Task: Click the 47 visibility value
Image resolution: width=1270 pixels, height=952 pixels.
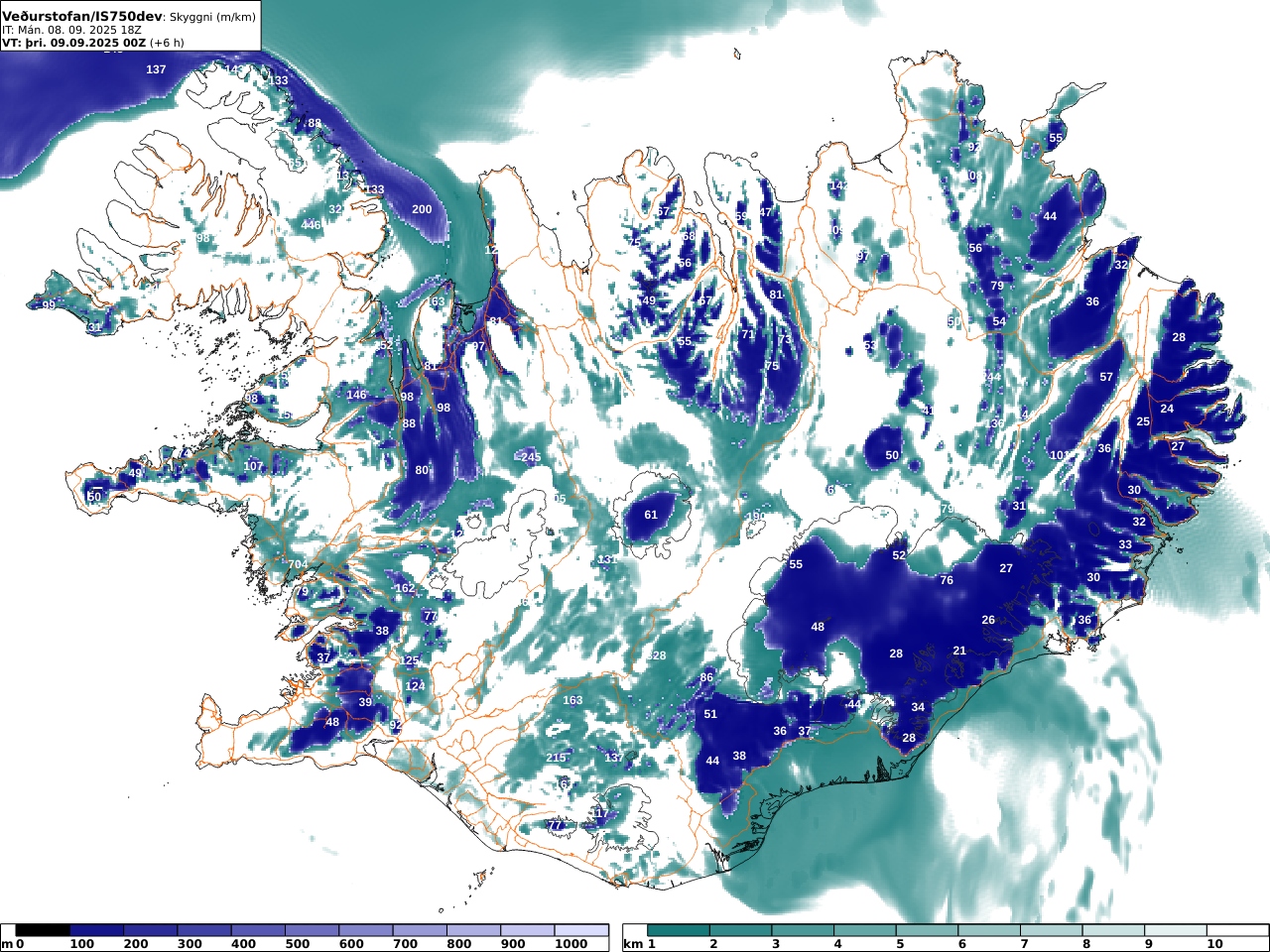Action: coord(765,212)
